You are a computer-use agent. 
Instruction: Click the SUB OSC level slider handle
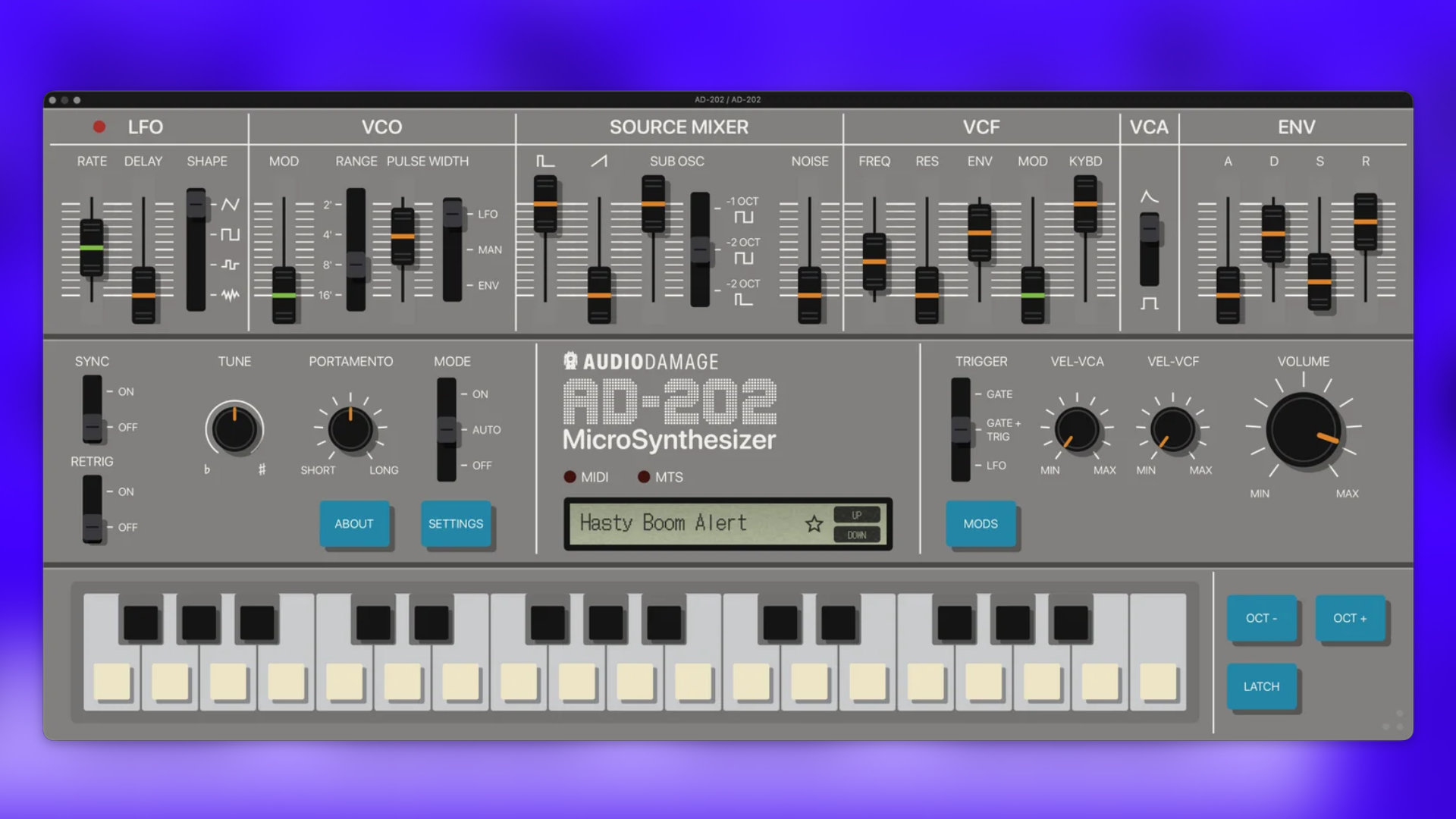pos(653,204)
